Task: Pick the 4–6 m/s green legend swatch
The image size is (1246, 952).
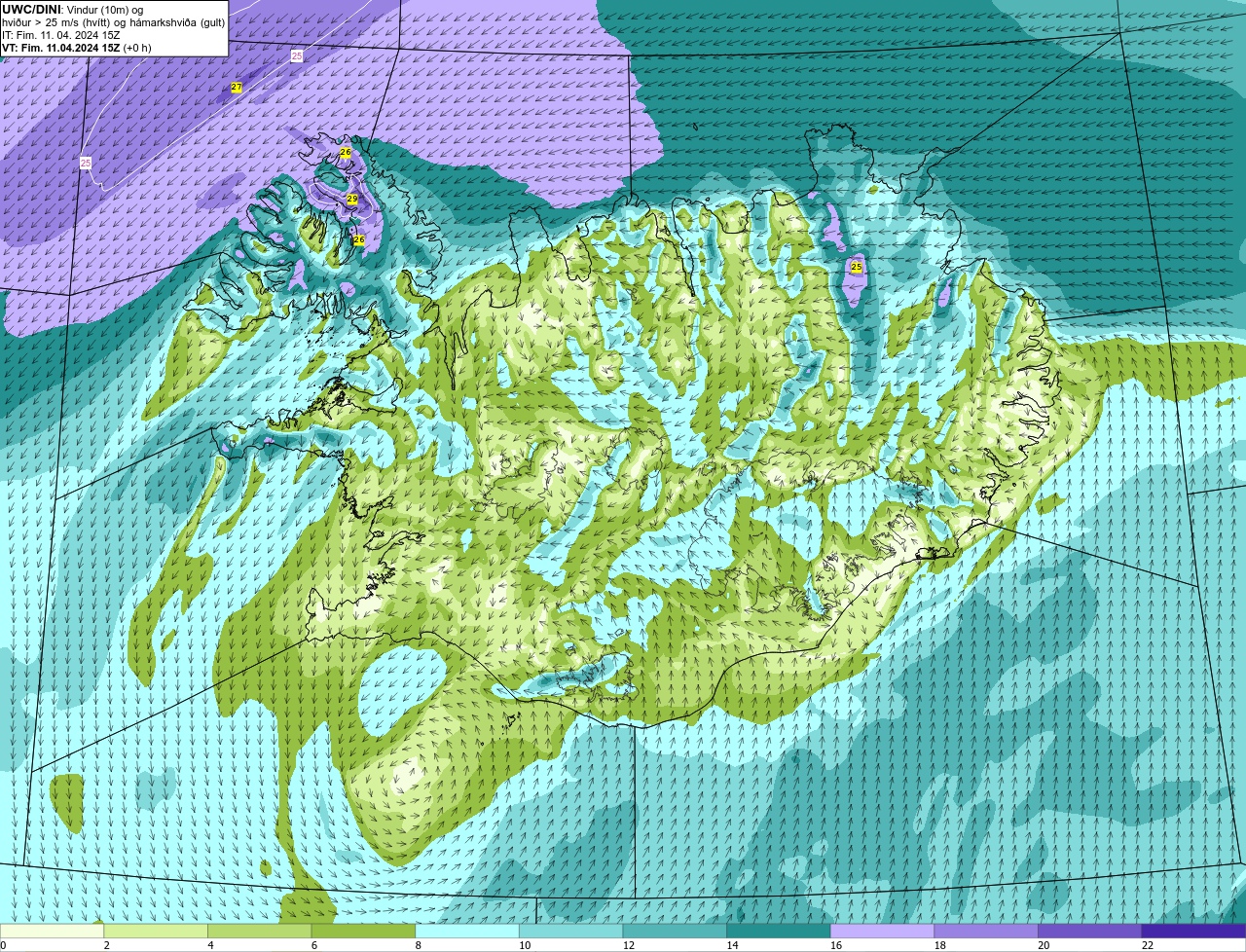Action: coord(259,931)
